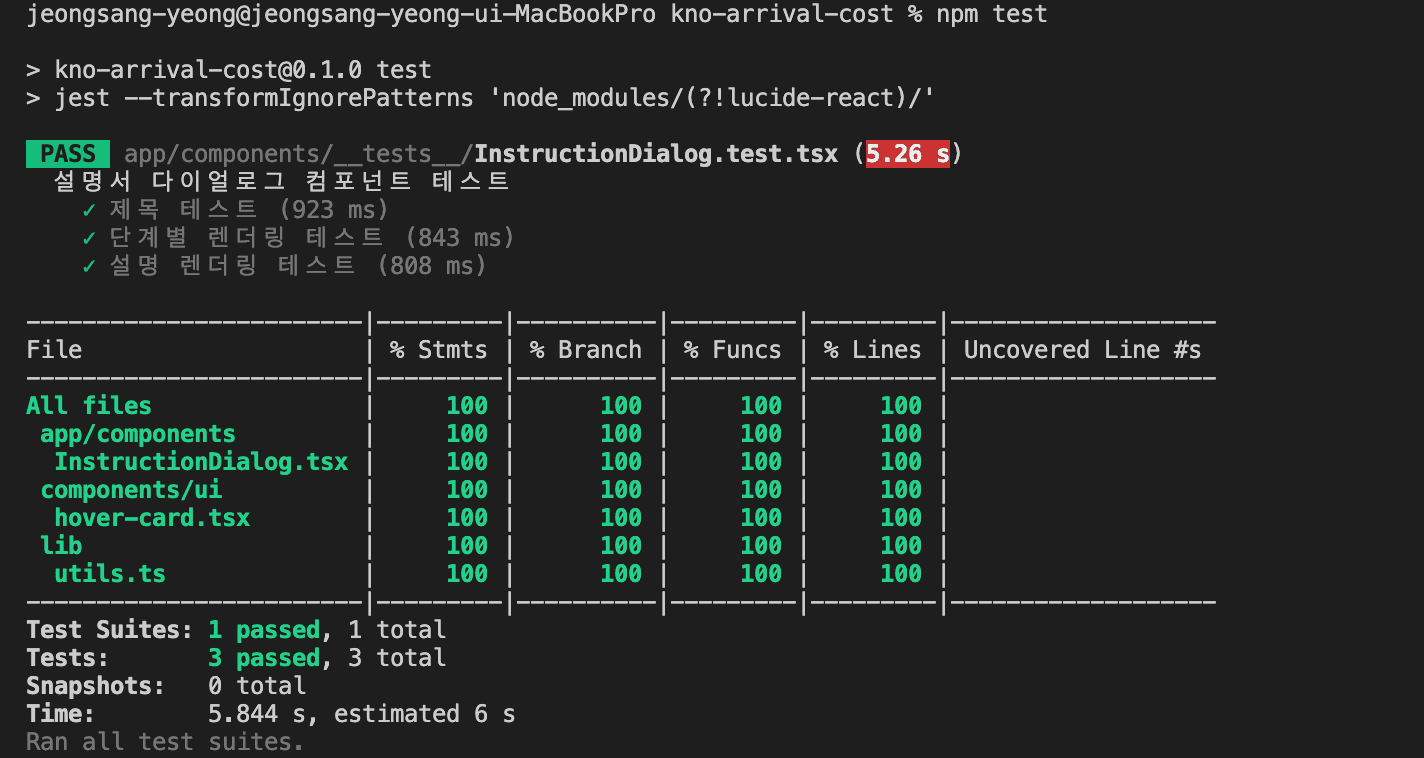Click the % Stmts column header
Screen dimensions: 1424x758
[438, 350]
